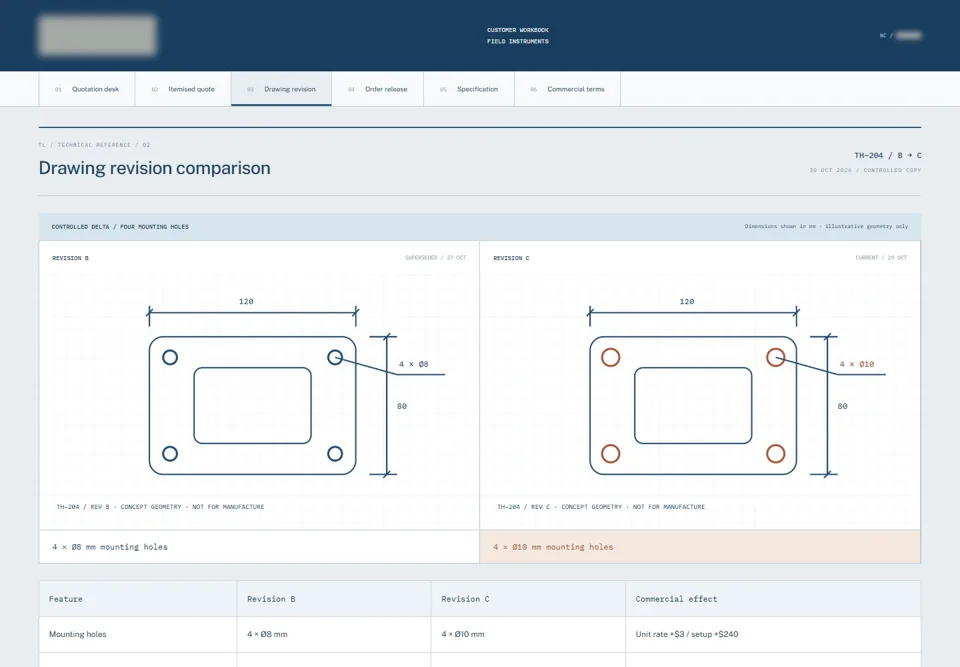Click the 80 height dimension in Revision C drawing
Viewport: 960px width, 667px height.
click(x=842, y=406)
